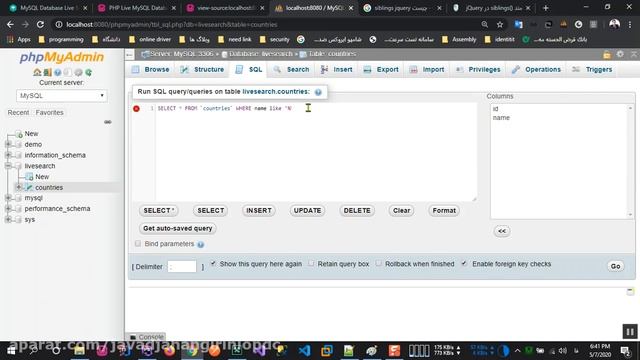This screenshot has width=640, height=360.
Task: Open phpMyAdmin Home icon in sidebar
Action: point(37,72)
